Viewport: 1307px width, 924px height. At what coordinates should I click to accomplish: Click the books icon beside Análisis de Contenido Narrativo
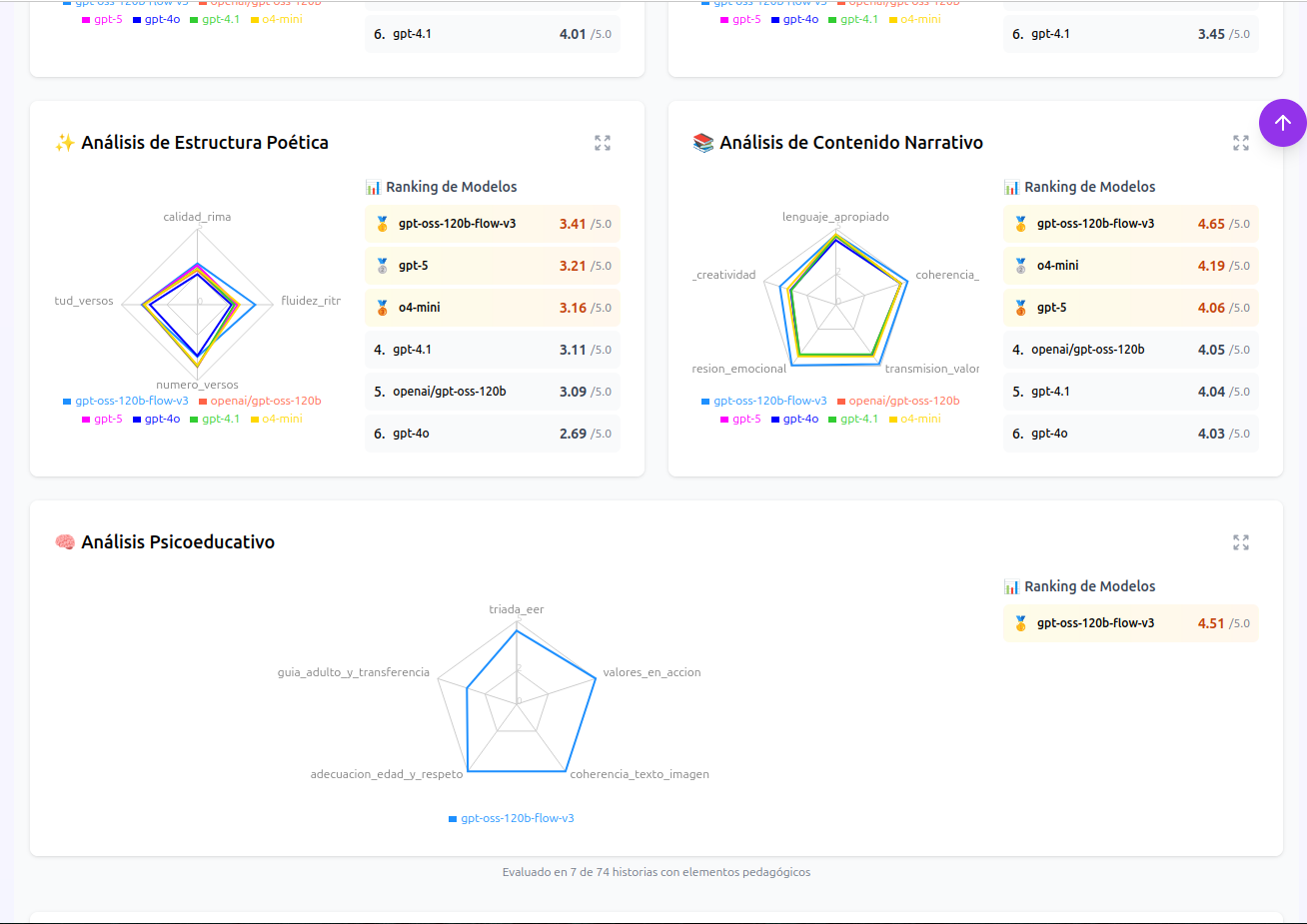[703, 143]
